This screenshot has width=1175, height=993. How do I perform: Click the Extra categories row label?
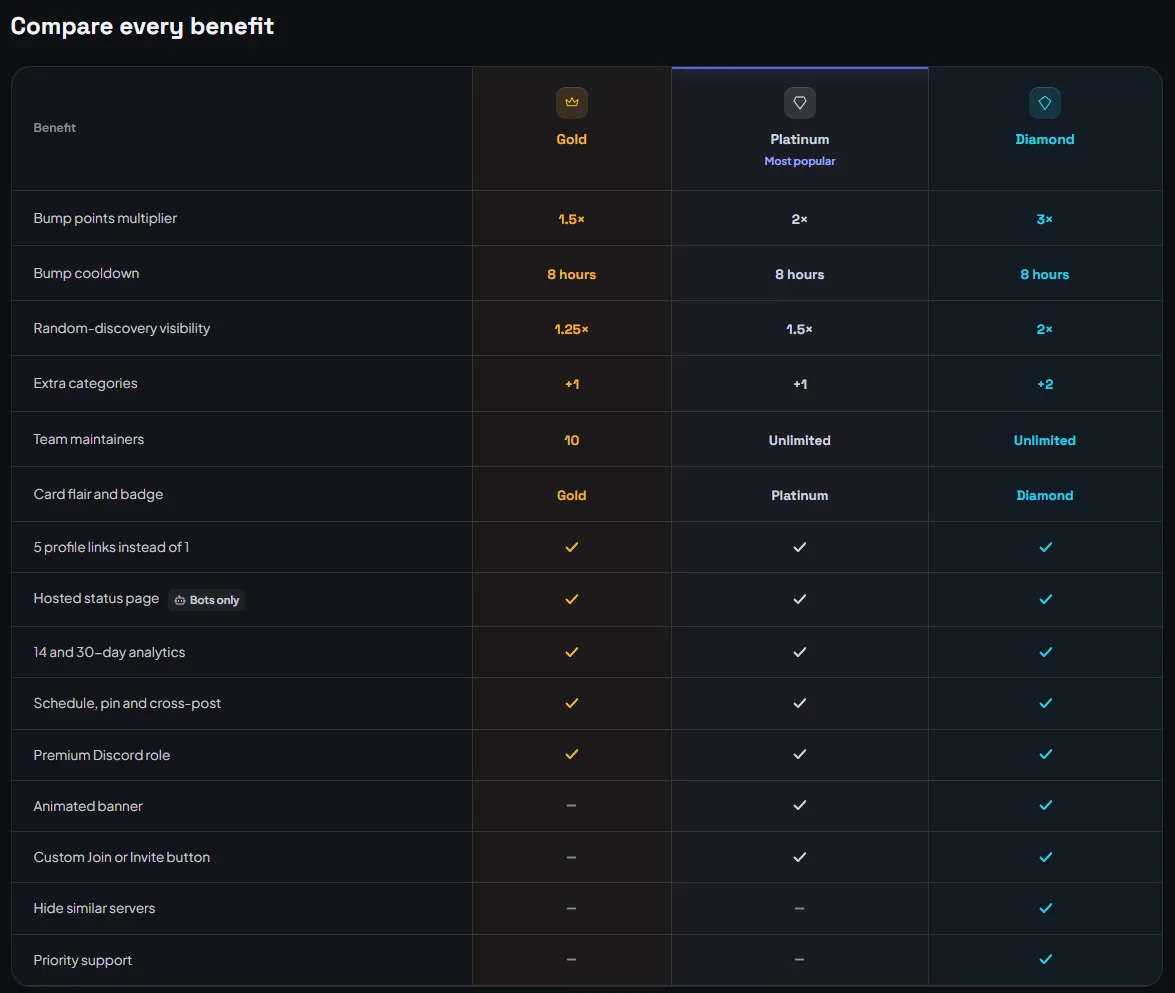[85, 383]
